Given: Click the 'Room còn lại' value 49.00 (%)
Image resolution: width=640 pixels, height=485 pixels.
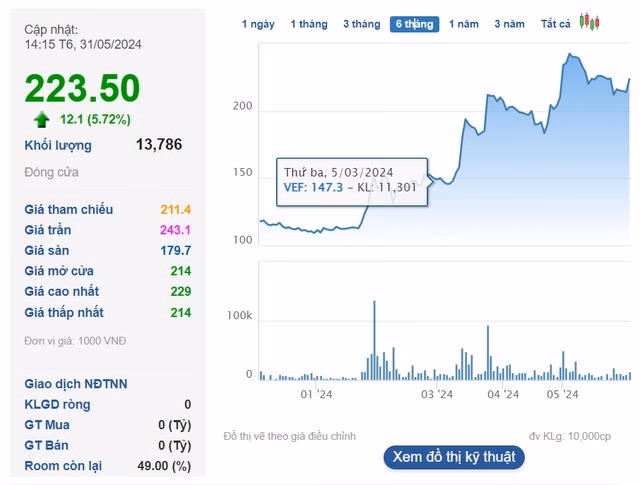Looking at the screenshot, I should coord(164,466).
